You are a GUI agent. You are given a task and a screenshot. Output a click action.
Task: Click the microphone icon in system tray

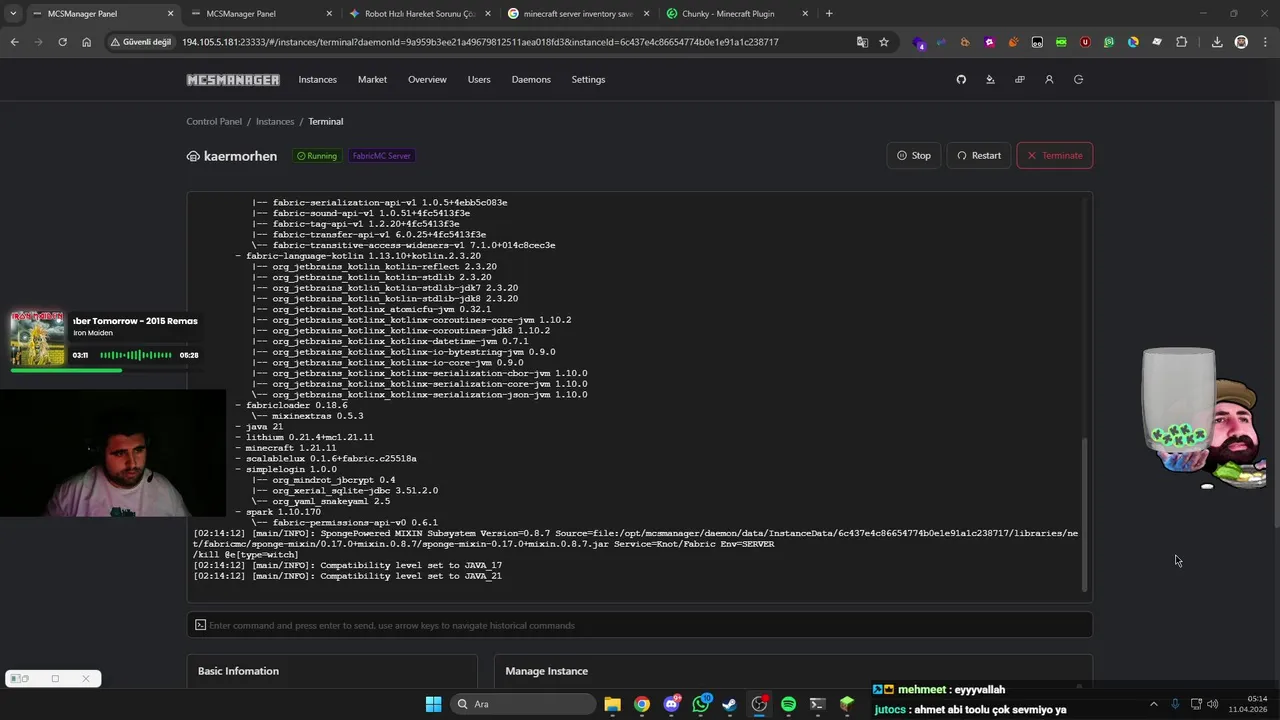(1175, 704)
